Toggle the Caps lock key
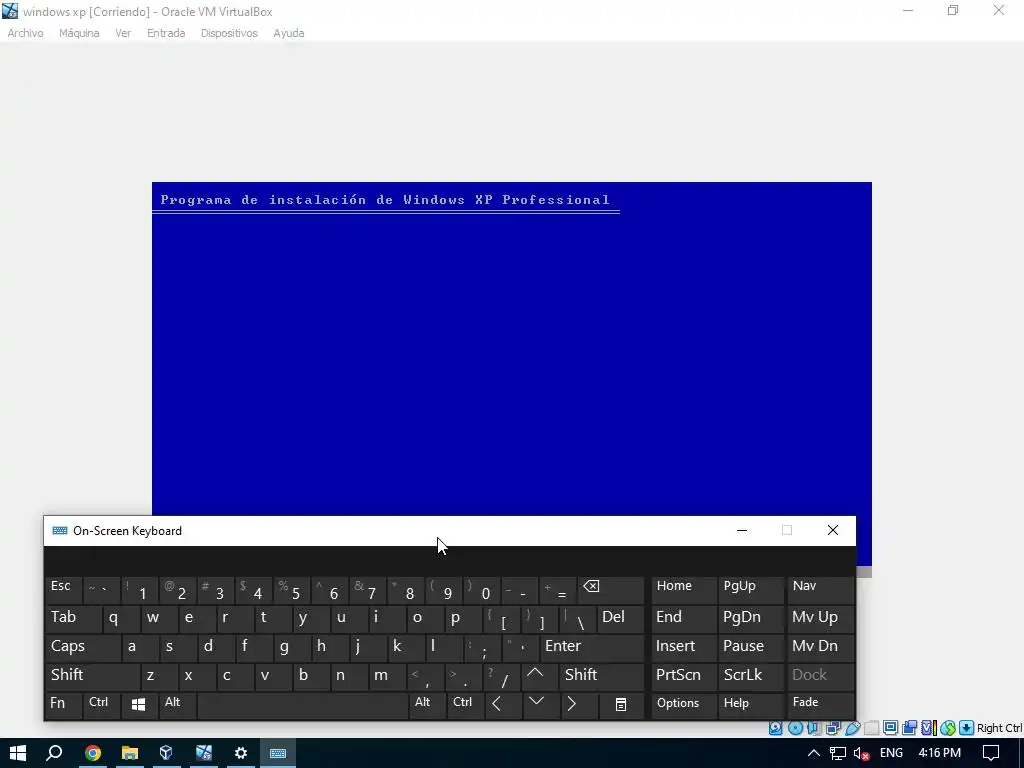Screen dimensions: 1024x768 [x=82, y=647]
